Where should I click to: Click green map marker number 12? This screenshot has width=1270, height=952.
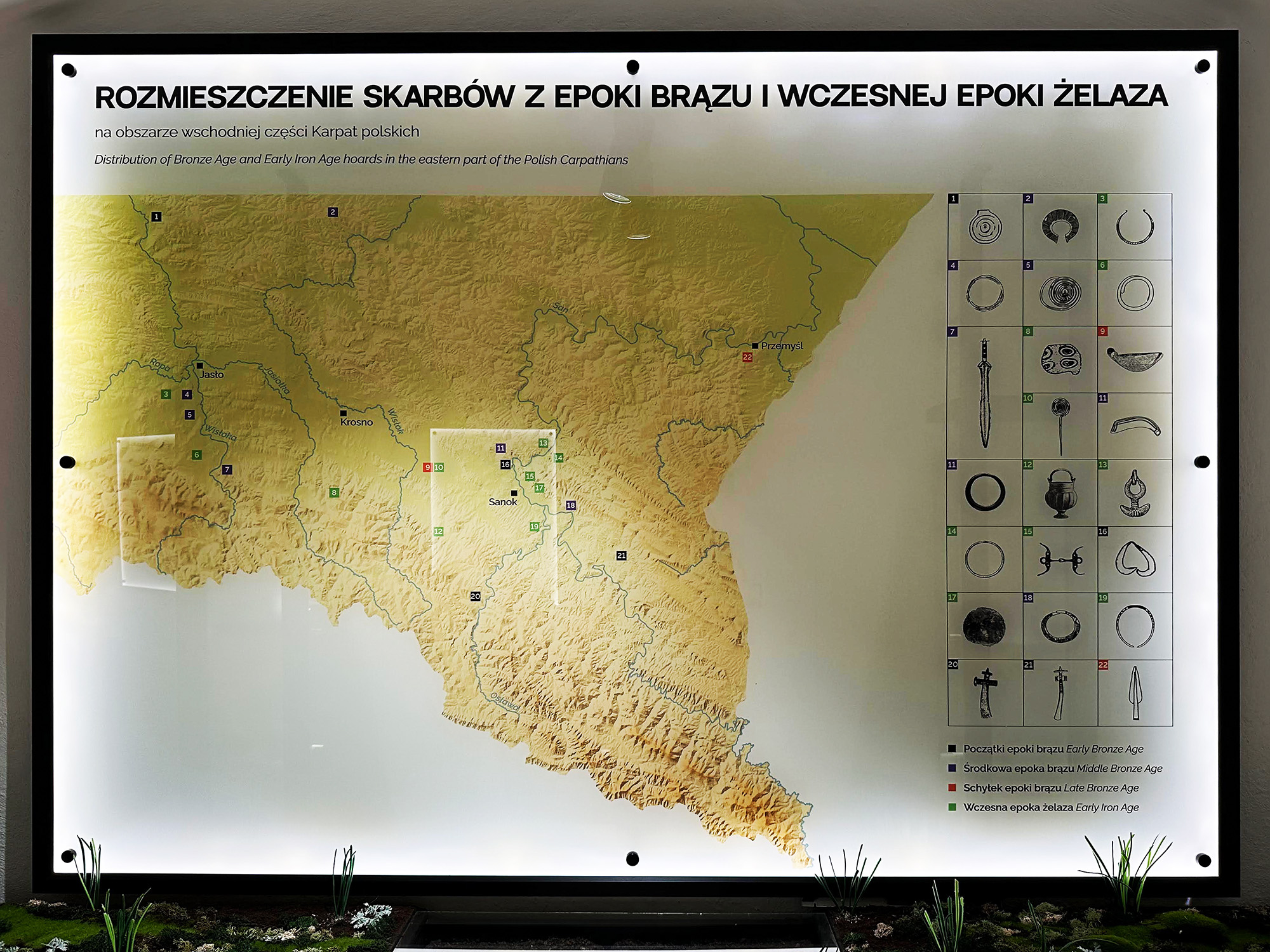tap(438, 532)
